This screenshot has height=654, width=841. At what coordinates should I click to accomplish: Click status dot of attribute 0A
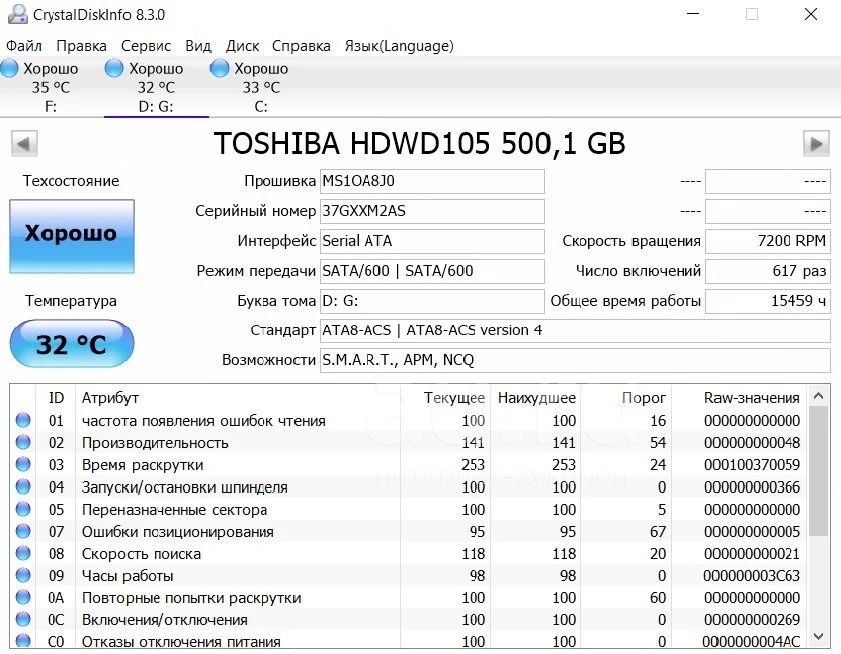point(23,597)
